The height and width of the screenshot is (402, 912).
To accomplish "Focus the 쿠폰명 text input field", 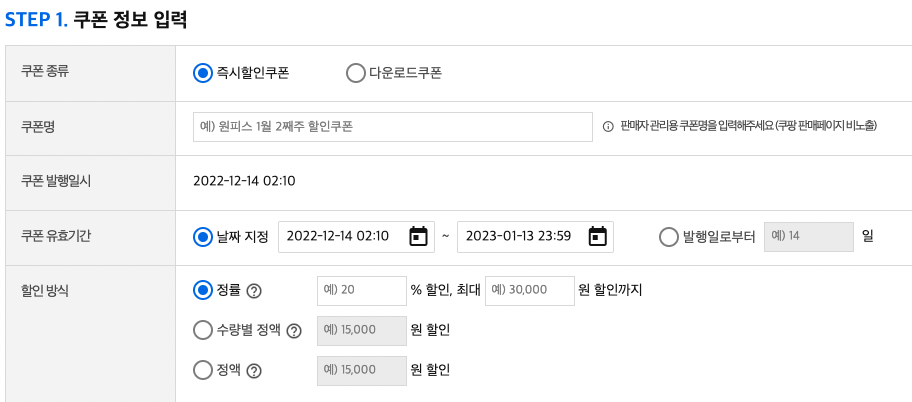I will pyautogui.click(x=393, y=127).
